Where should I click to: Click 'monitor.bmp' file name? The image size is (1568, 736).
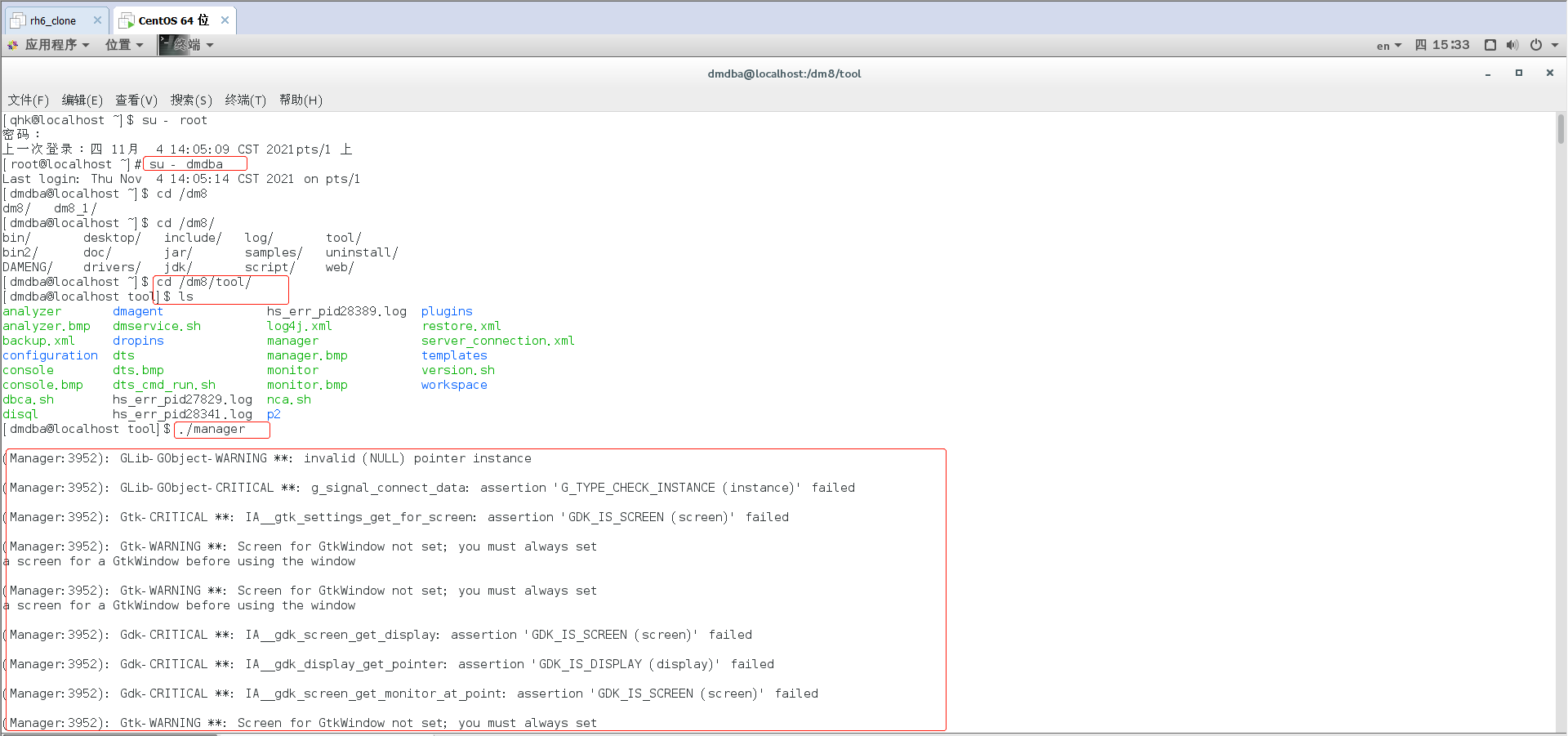click(307, 385)
